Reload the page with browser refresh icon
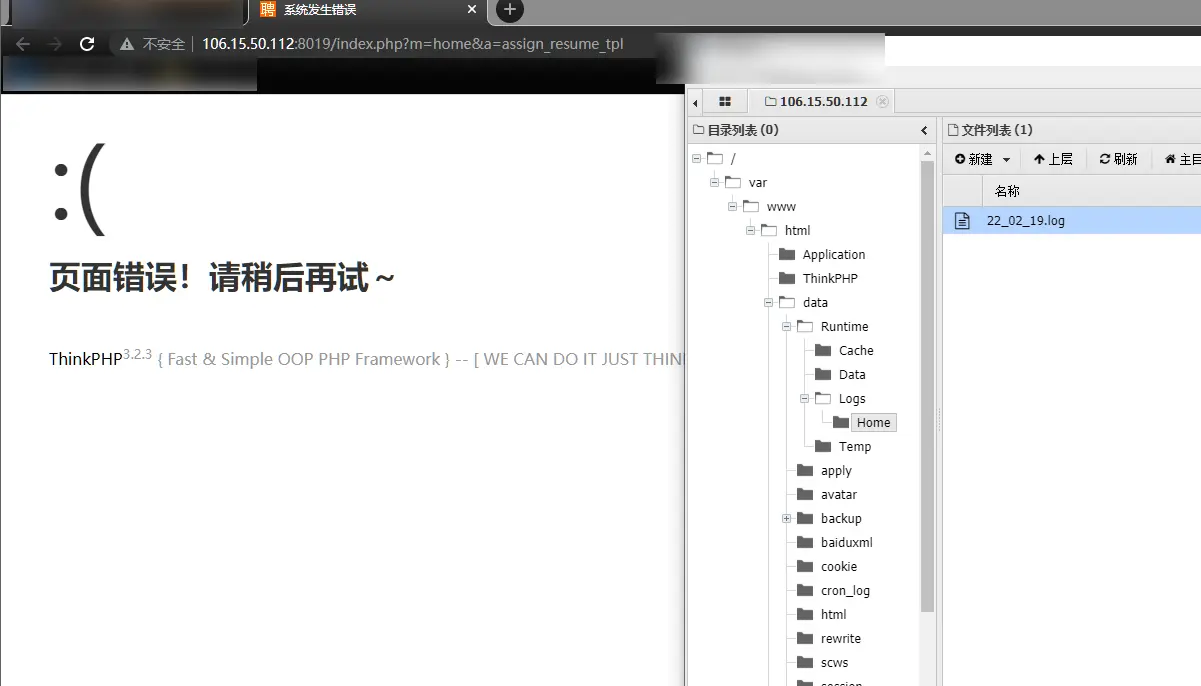The width and height of the screenshot is (1201, 686). pyautogui.click(x=87, y=44)
